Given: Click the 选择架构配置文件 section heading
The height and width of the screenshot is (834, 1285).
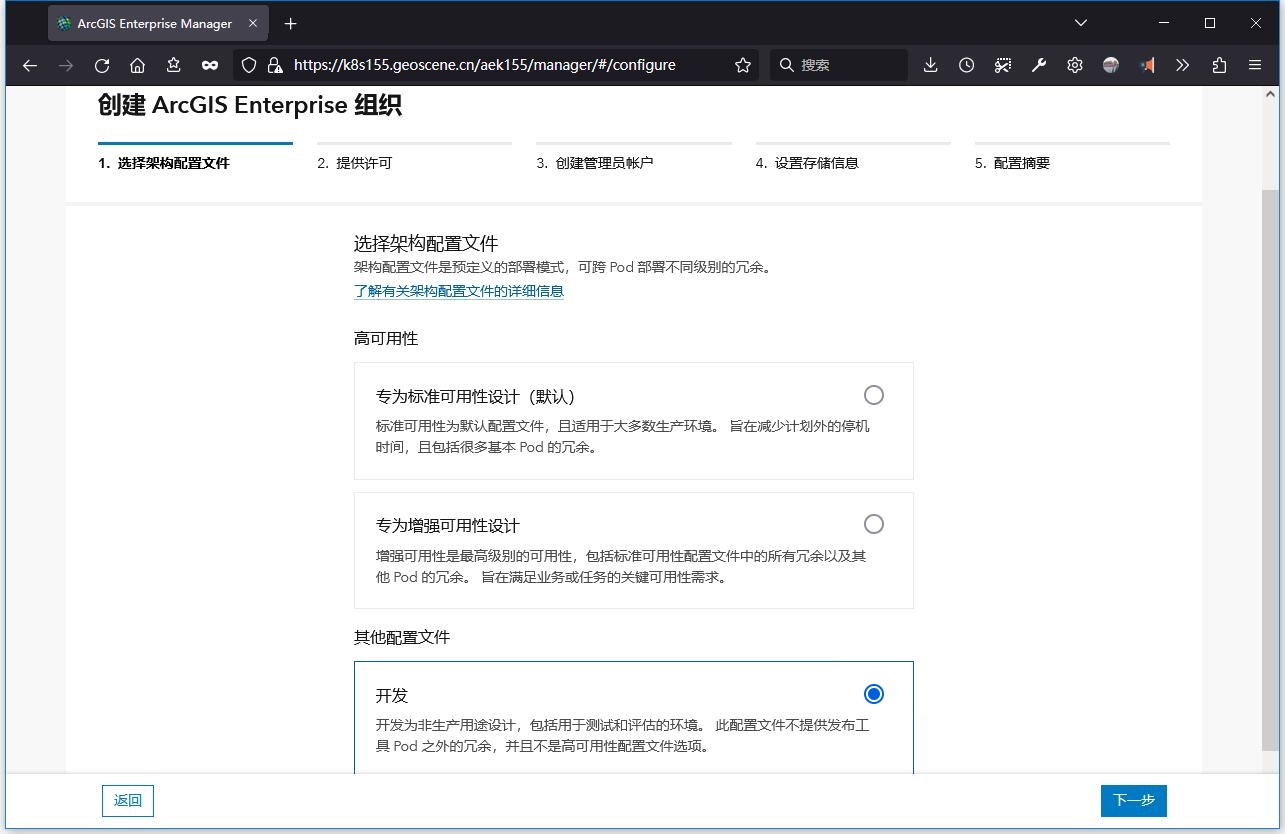Looking at the screenshot, I should (x=426, y=243).
